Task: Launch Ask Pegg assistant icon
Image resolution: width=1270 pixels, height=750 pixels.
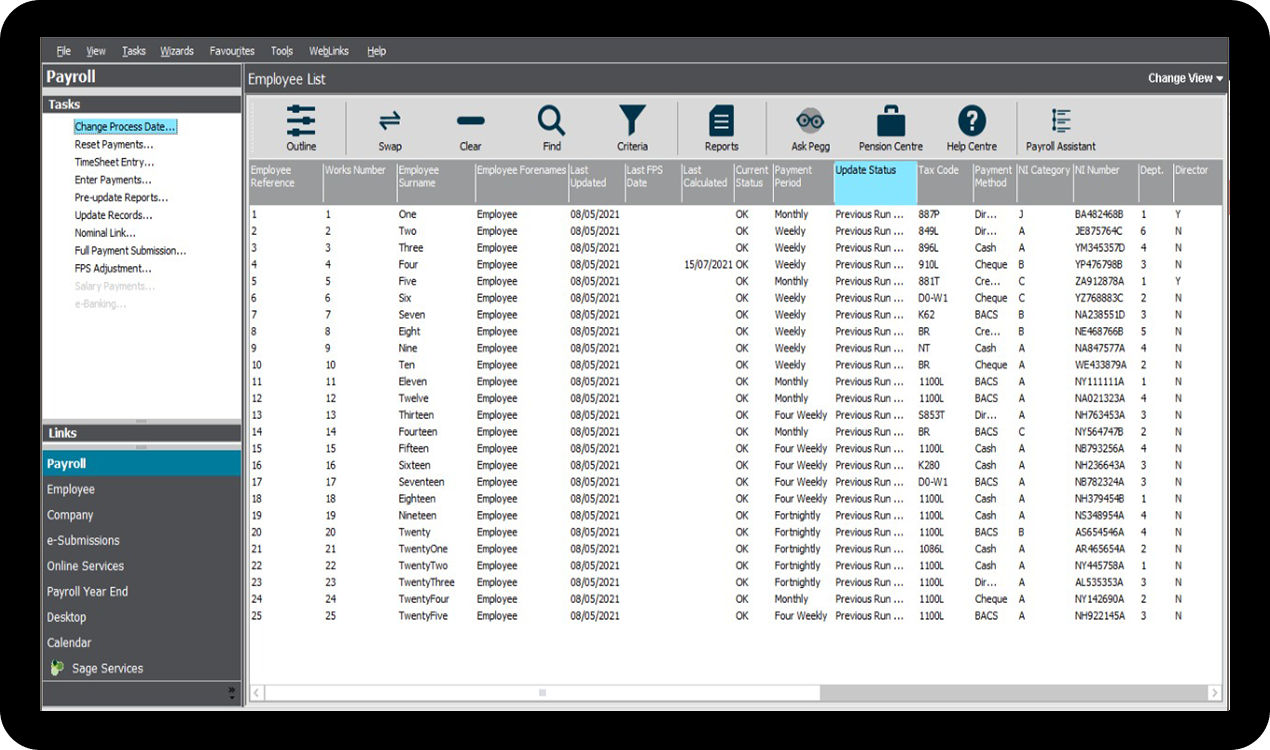Action: pyautogui.click(x=810, y=122)
